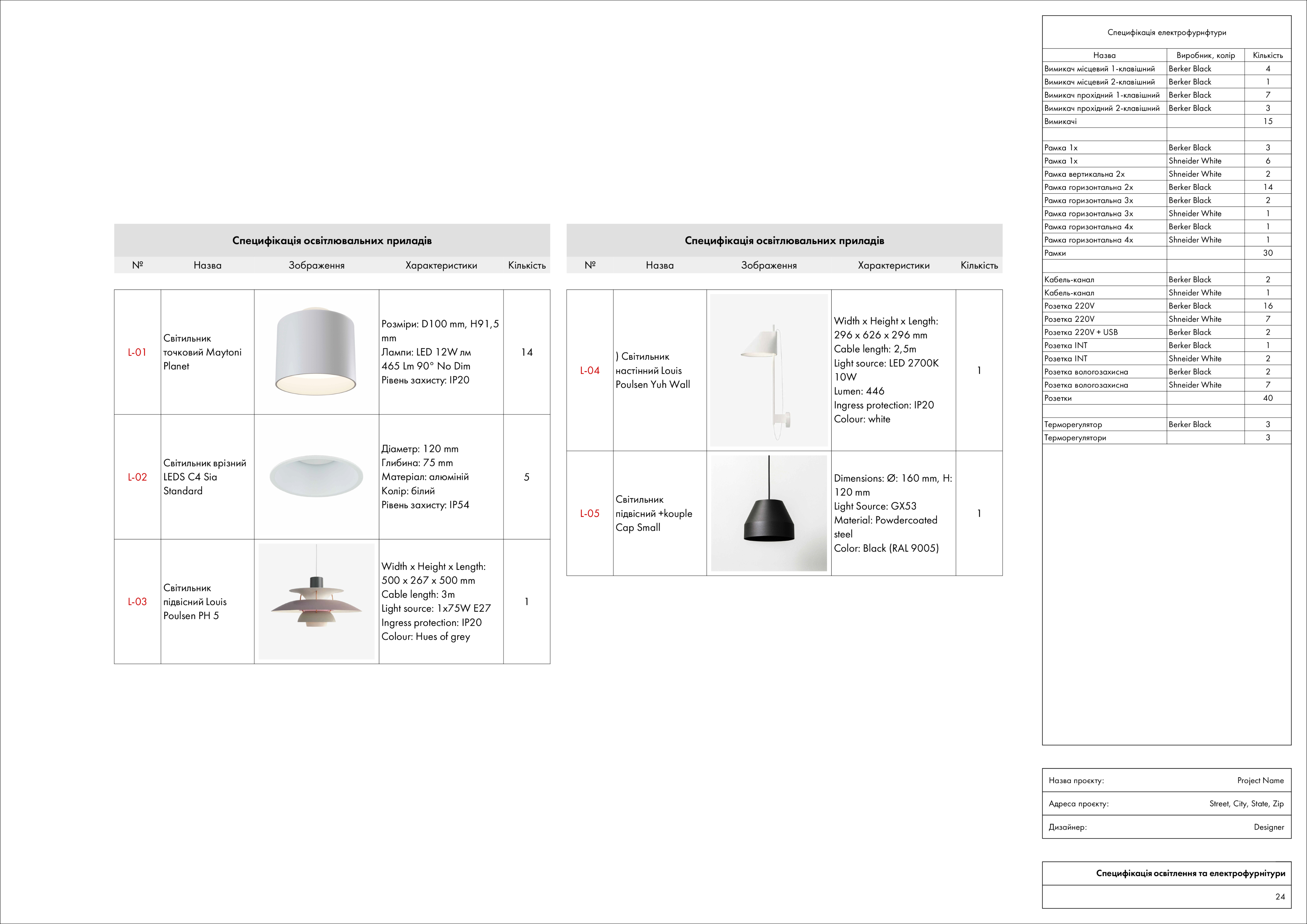Click the black koupLe Cap Small pendant image
Viewport: 1307px width, 924px height.
(768, 513)
